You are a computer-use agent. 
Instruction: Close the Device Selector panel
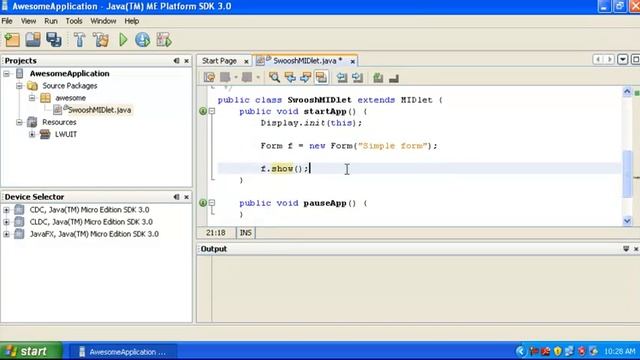pyautogui.click(x=187, y=197)
